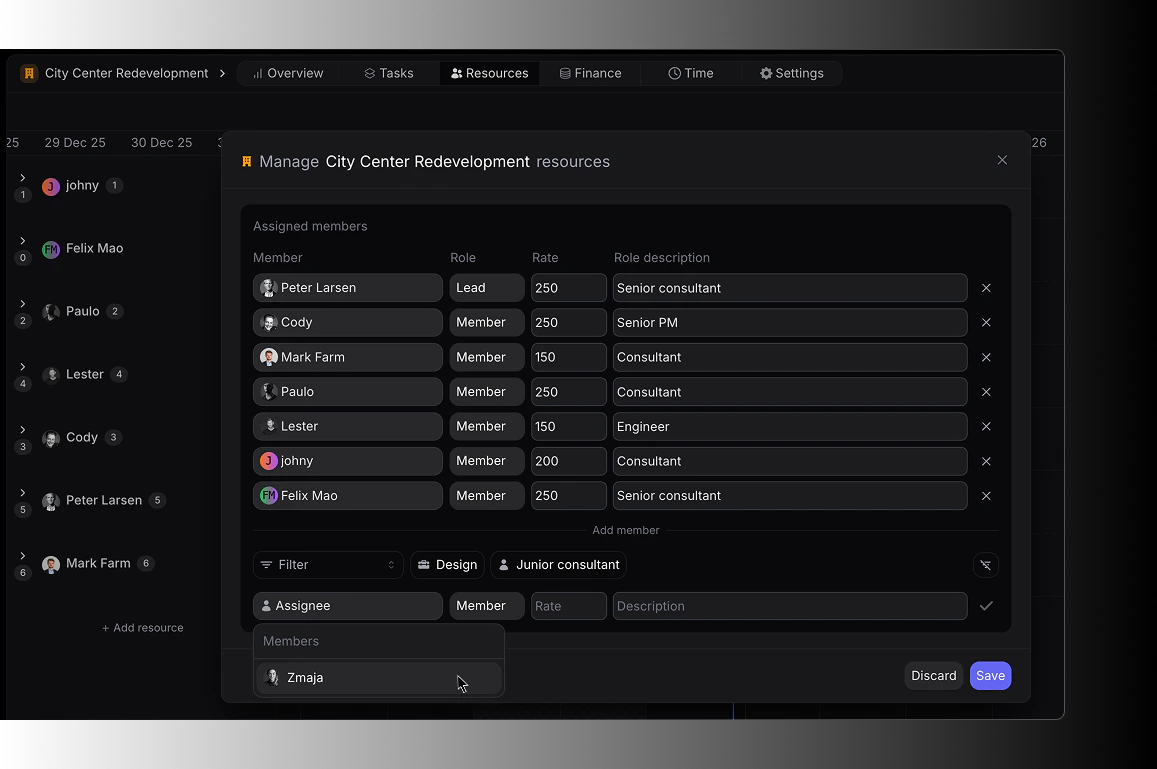This screenshot has width=1157, height=769.
Task: Click the funnel icon inside the Filter box
Action: point(266,565)
